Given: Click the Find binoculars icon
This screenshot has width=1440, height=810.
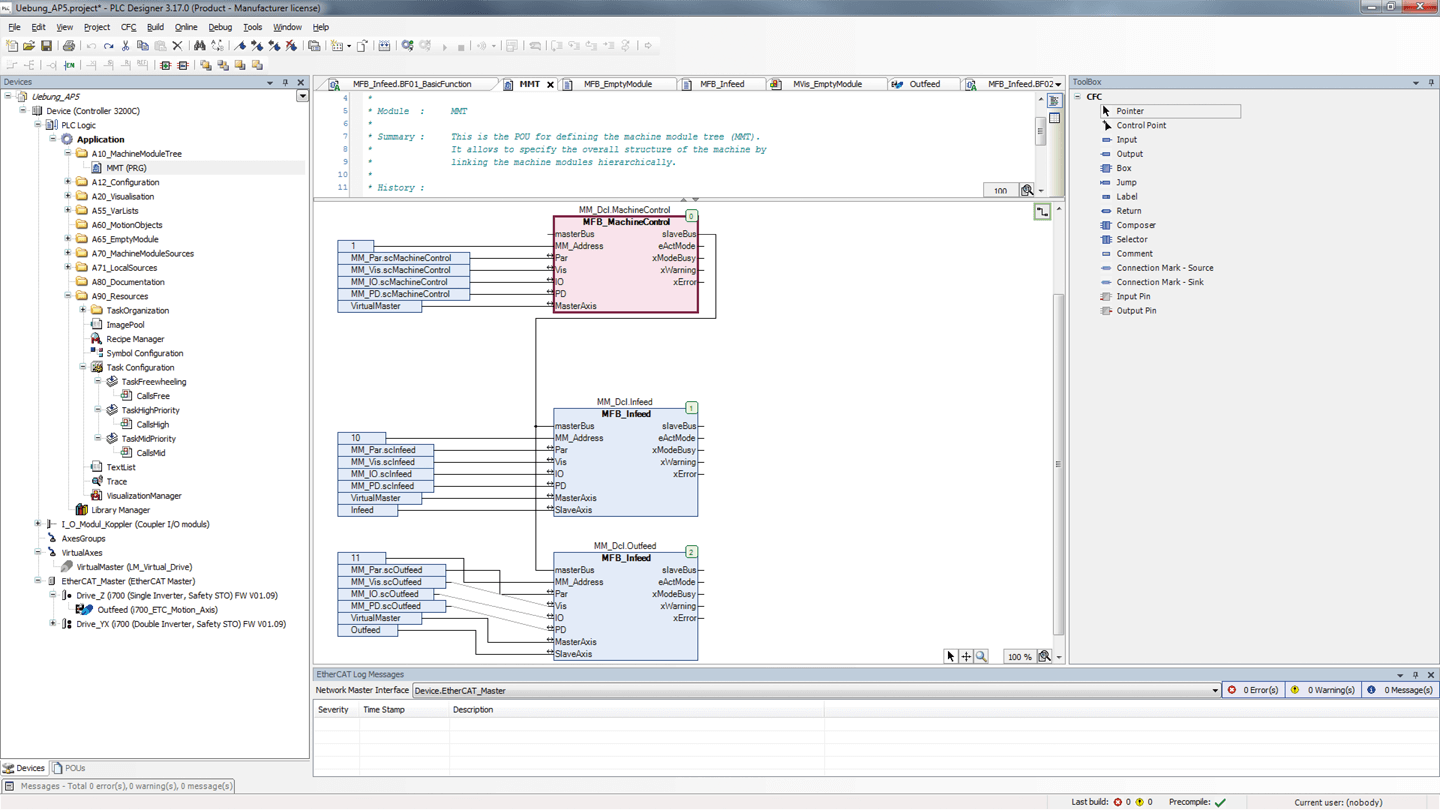Looking at the screenshot, I should (200, 46).
